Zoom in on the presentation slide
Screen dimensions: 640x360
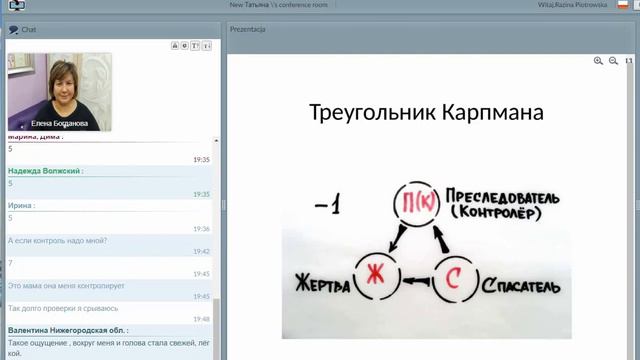point(598,61)
